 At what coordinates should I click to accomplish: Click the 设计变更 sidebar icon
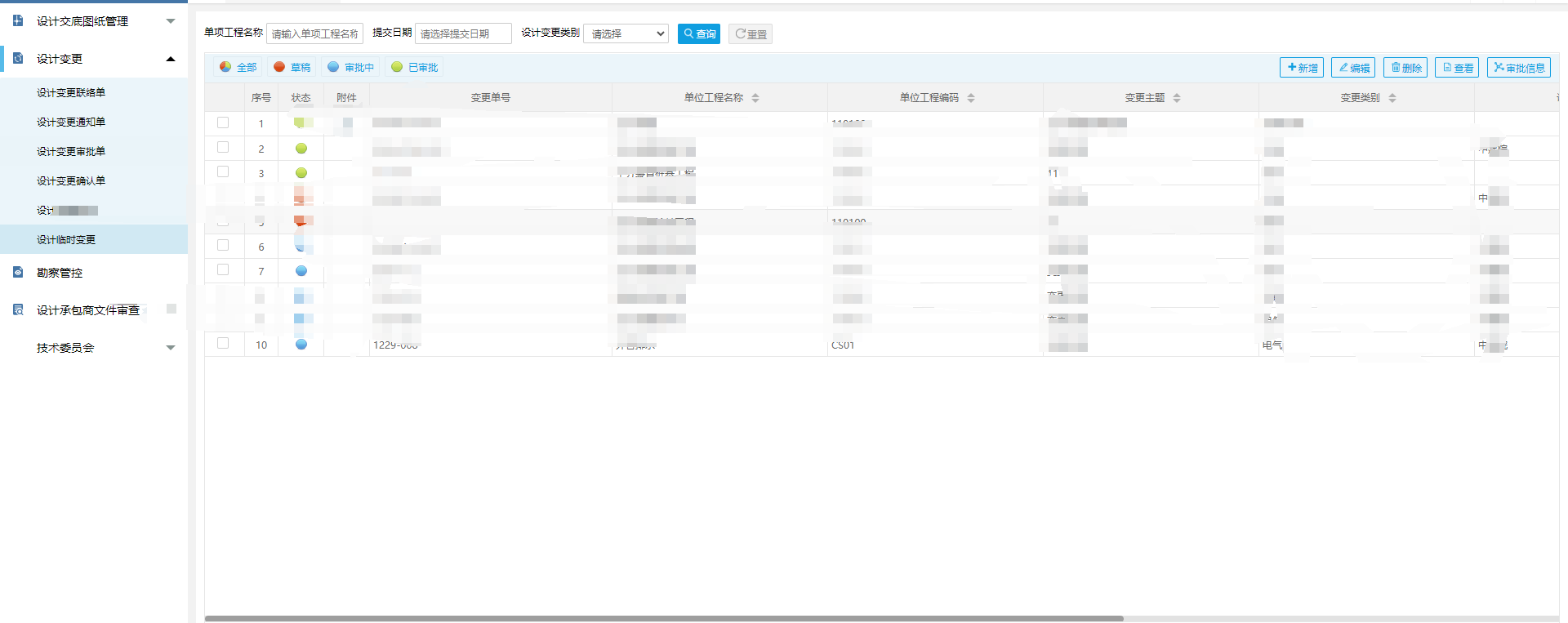coord(18,58)
